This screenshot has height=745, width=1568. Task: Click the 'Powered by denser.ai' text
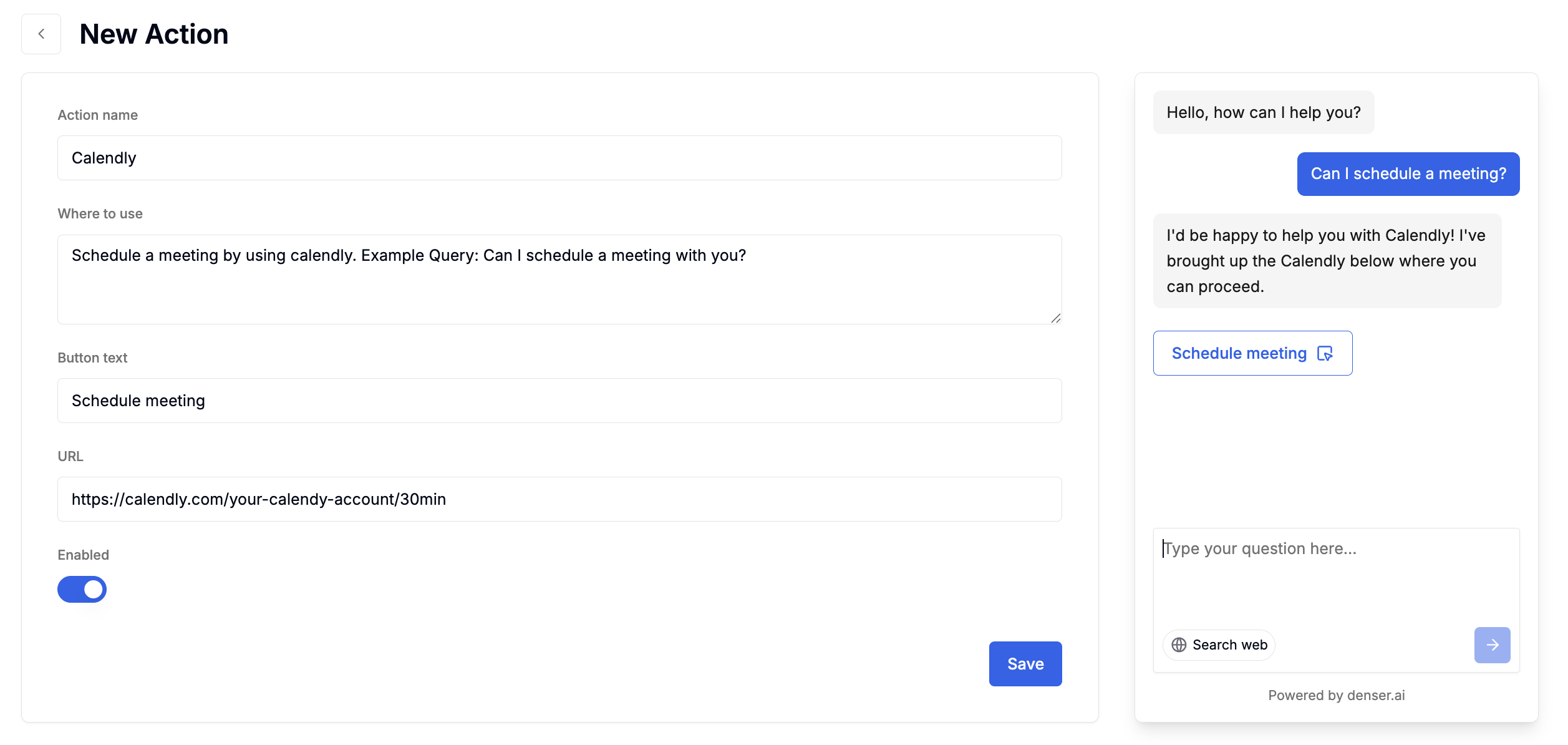coord(1336,695)
